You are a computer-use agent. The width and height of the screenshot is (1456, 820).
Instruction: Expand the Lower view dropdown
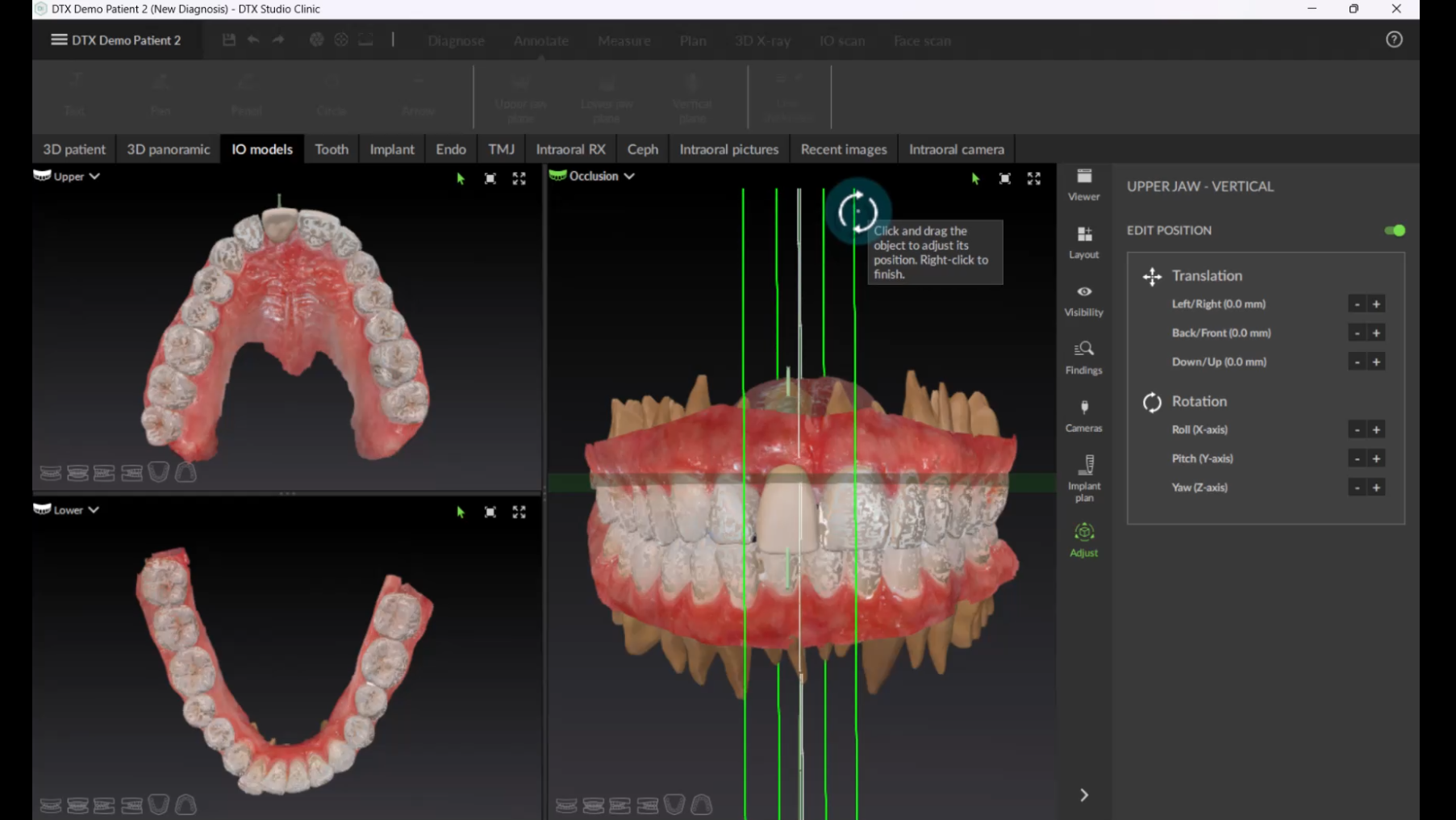coord(94,510)
